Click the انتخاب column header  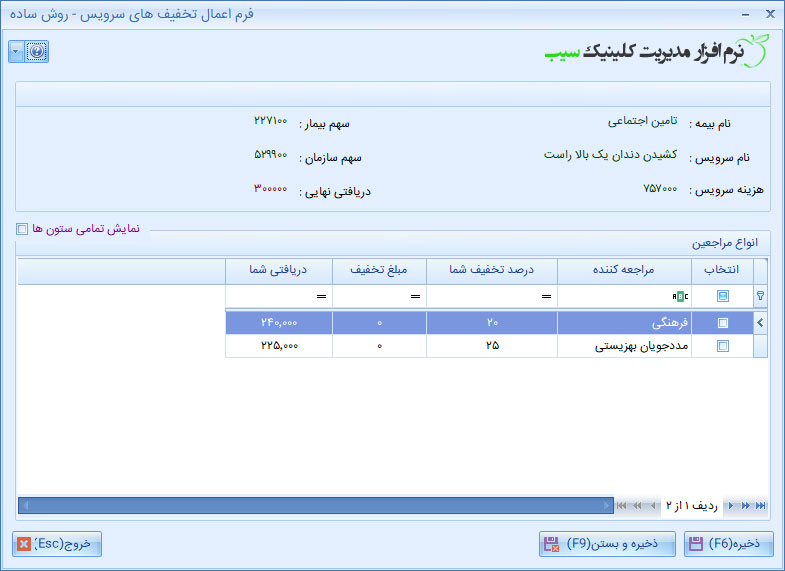tap(722, 271)
